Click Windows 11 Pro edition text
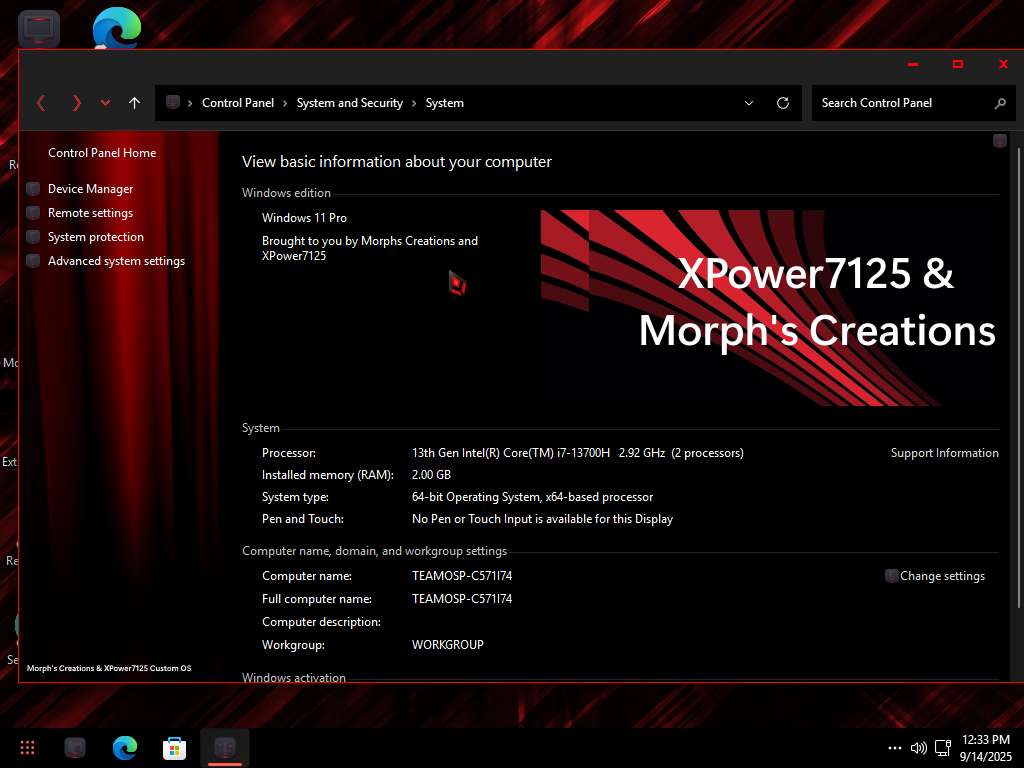 pyautogui.click(x=304, y=218)
